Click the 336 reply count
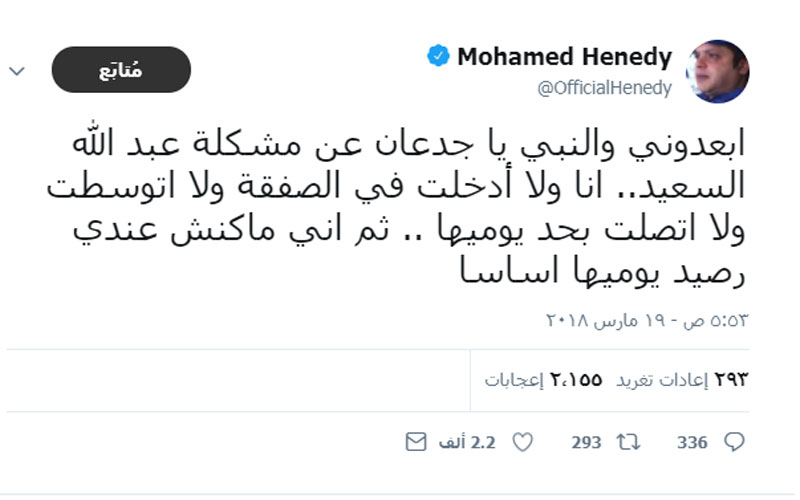800x500 pixels. pyautogui.click(x=692, y=441)
